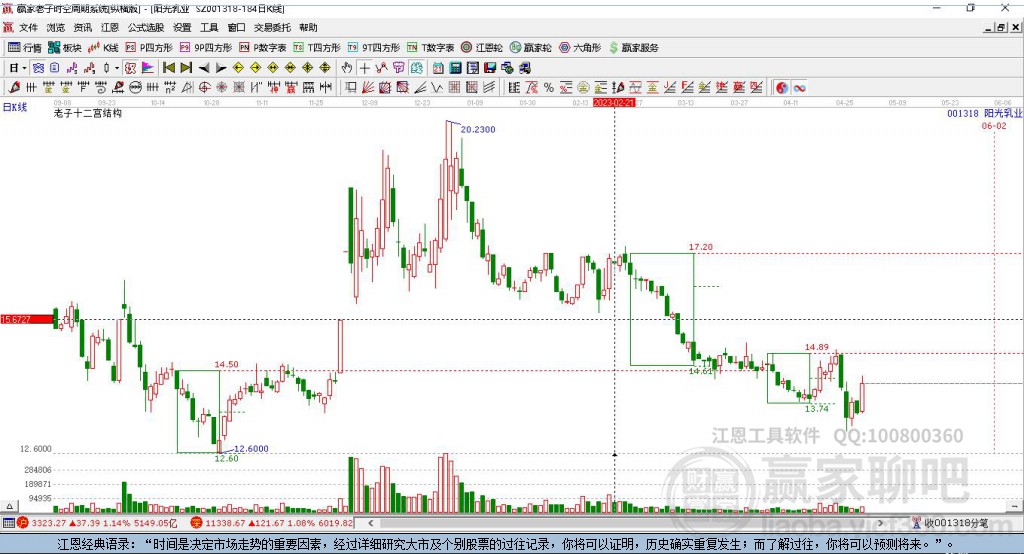Open the T数字表 tool
The image size is (1024, 554).
(x=430, y=48)
